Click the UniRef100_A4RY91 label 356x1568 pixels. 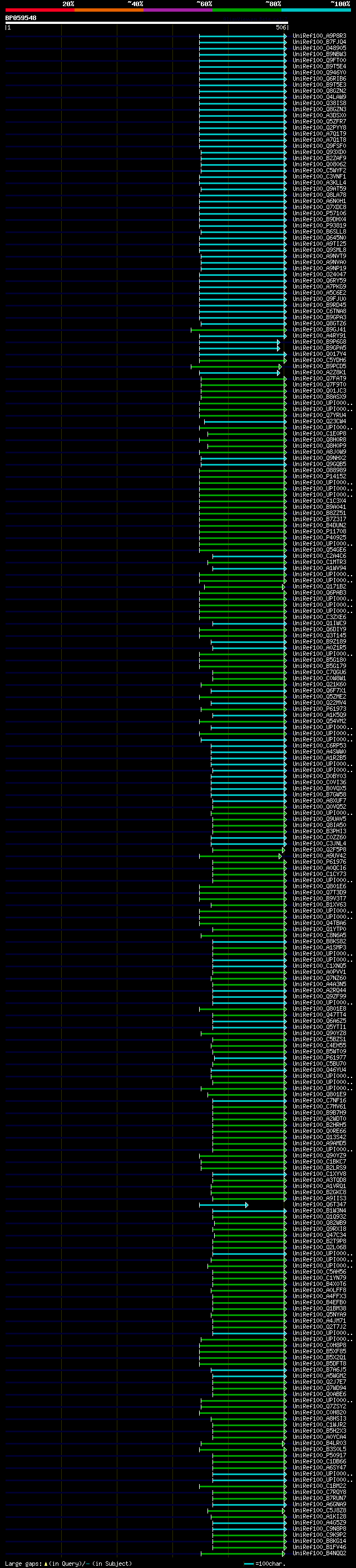coord(319,336)
